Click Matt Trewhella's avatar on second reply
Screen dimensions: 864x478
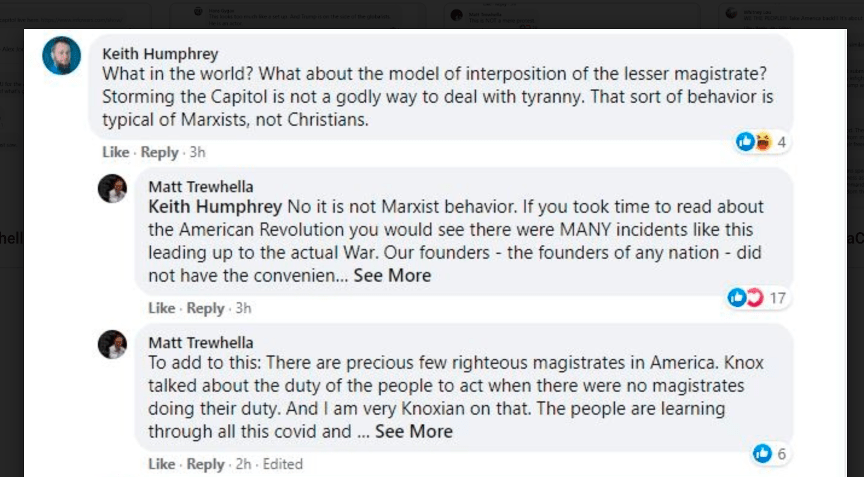tap(112, 344)
